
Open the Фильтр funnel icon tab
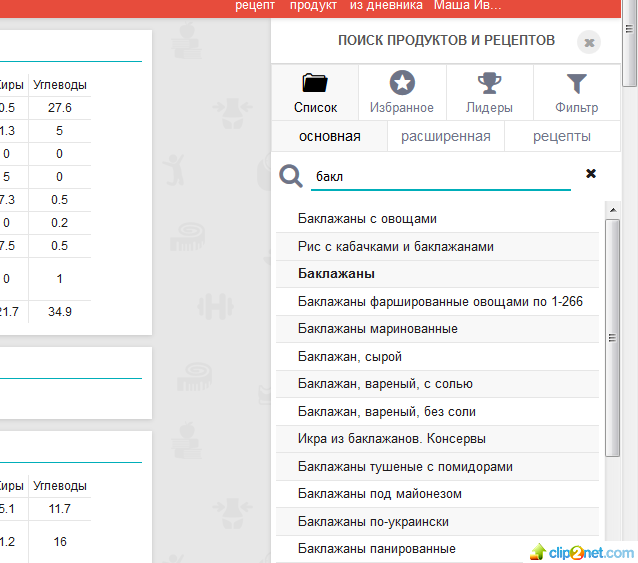pyautogui.click(x=576, y=93)
